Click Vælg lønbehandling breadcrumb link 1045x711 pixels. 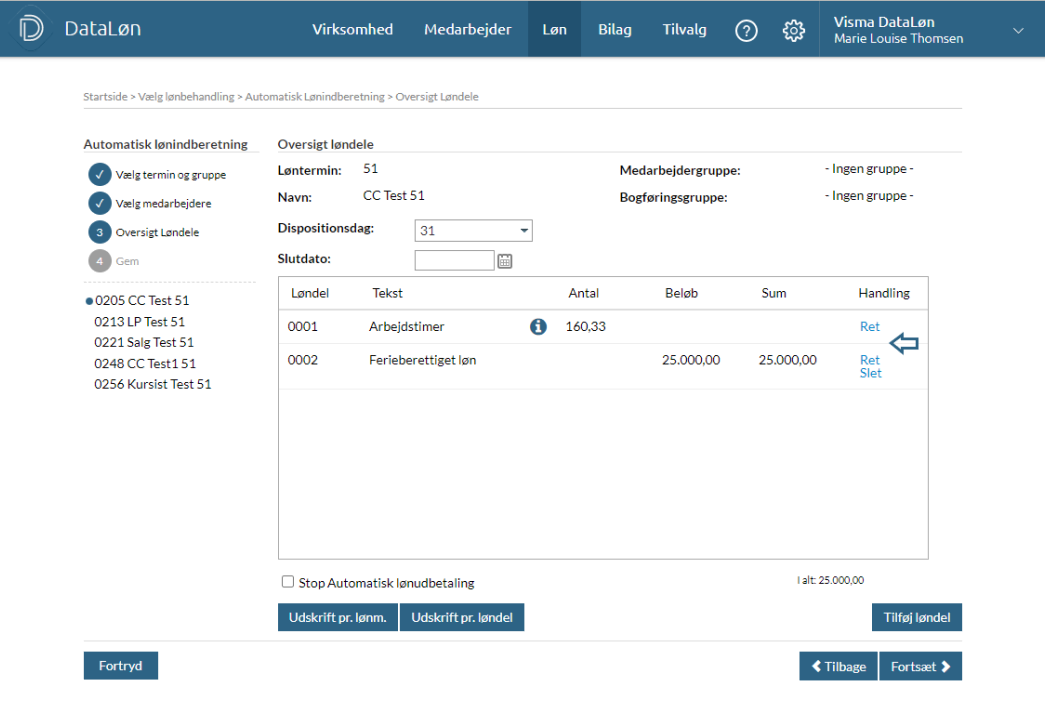click(x=186, y=97)
